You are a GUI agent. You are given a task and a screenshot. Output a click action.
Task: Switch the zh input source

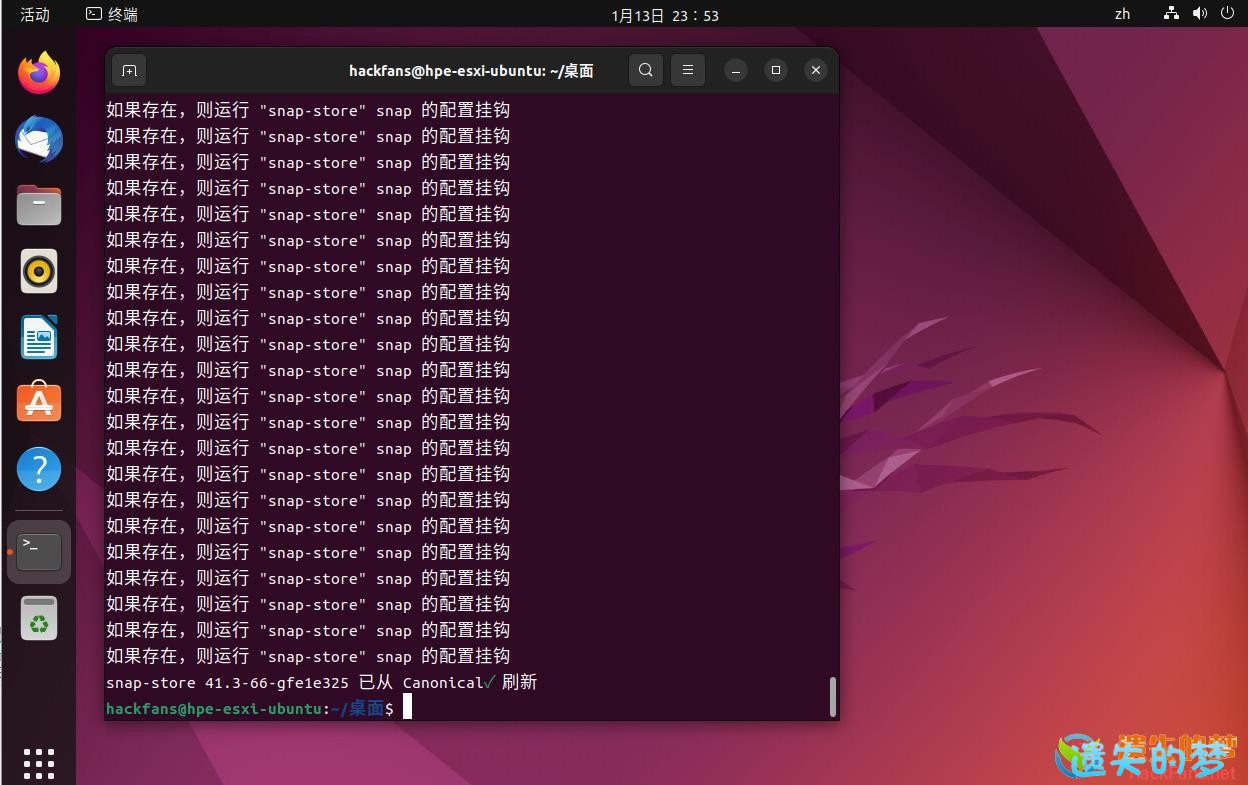pos(1123,14)
